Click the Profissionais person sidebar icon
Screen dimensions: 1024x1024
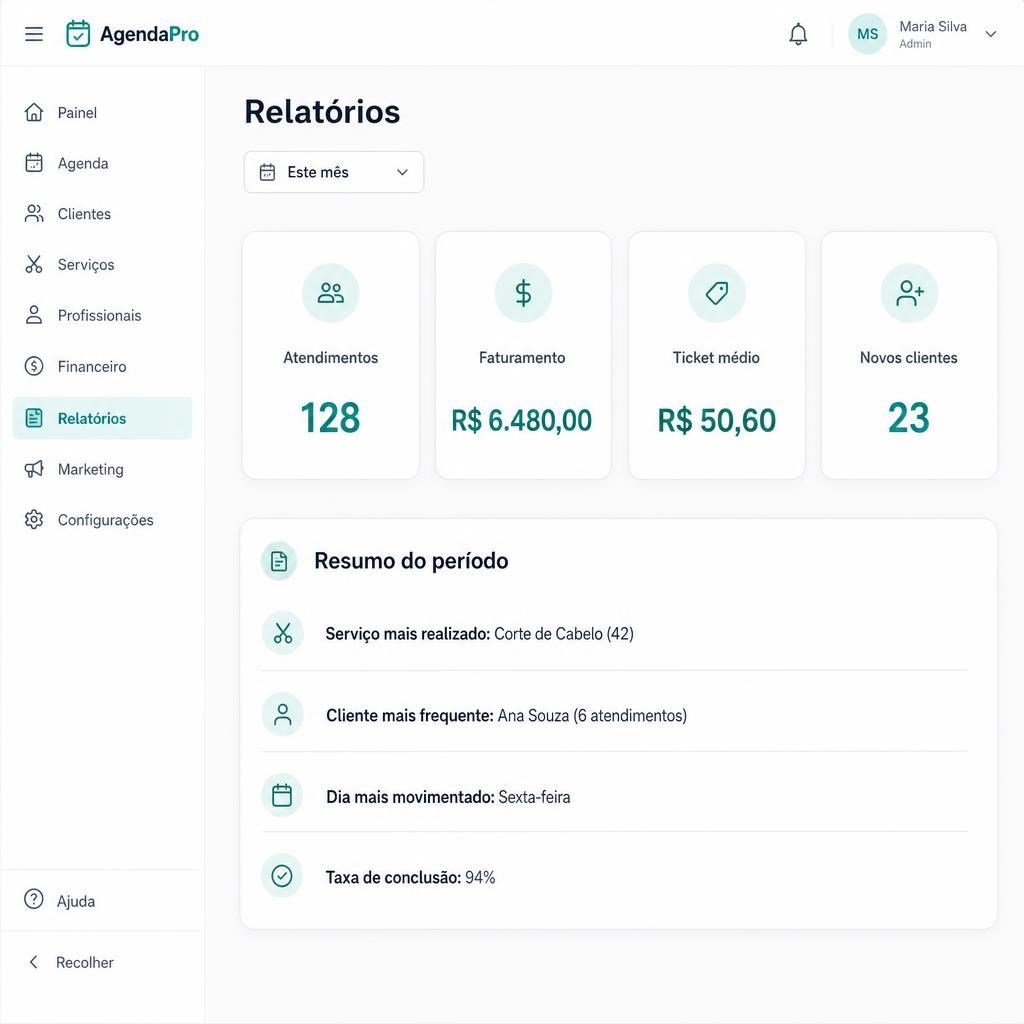point(34,315)
